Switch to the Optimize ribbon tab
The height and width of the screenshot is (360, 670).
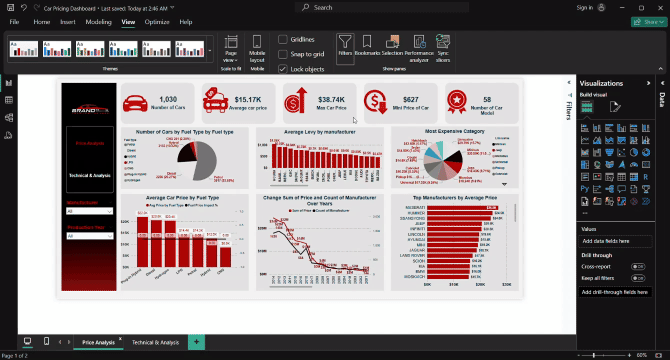[157, 22]
